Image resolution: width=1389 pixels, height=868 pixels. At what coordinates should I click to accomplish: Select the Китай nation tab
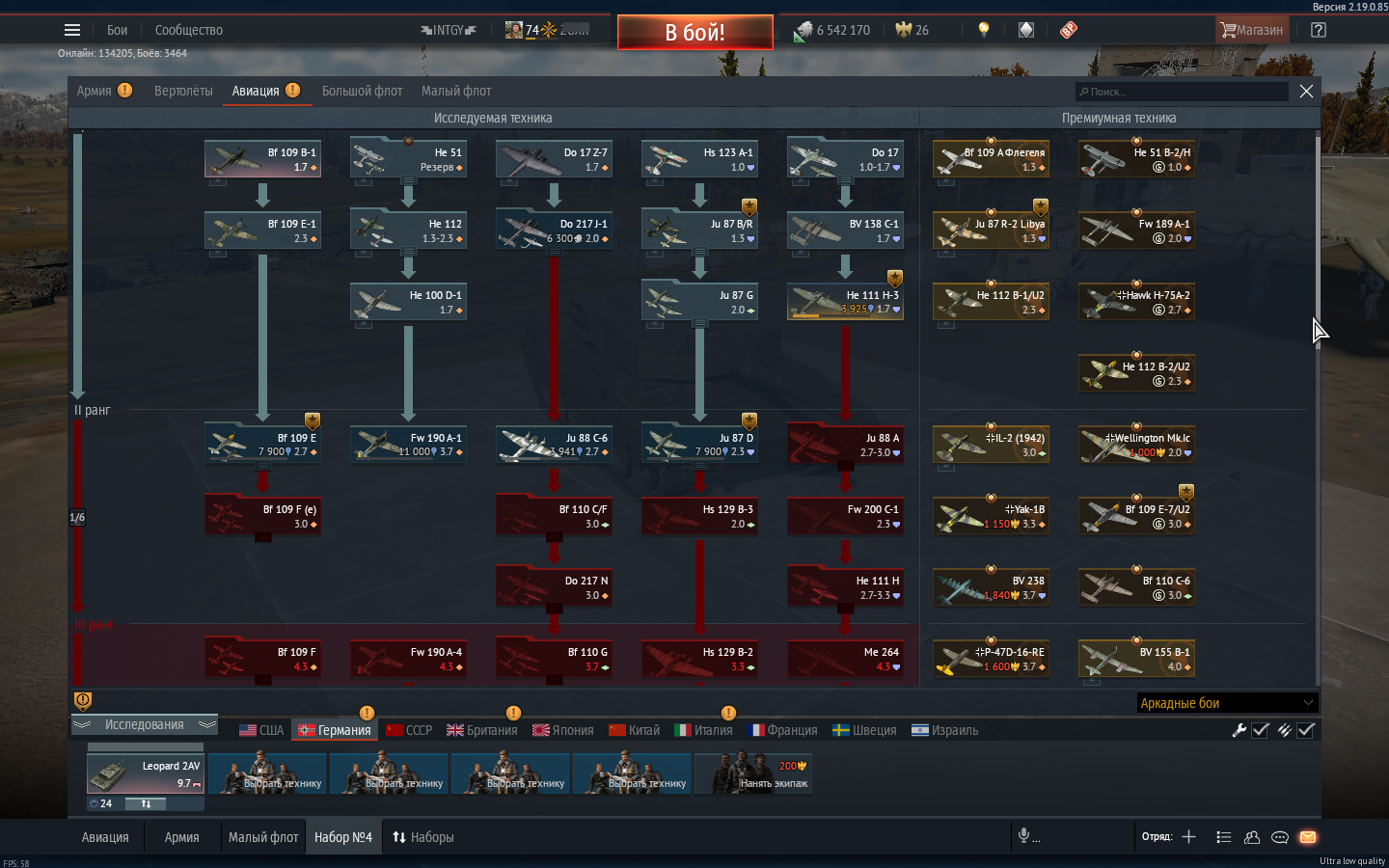634,730
